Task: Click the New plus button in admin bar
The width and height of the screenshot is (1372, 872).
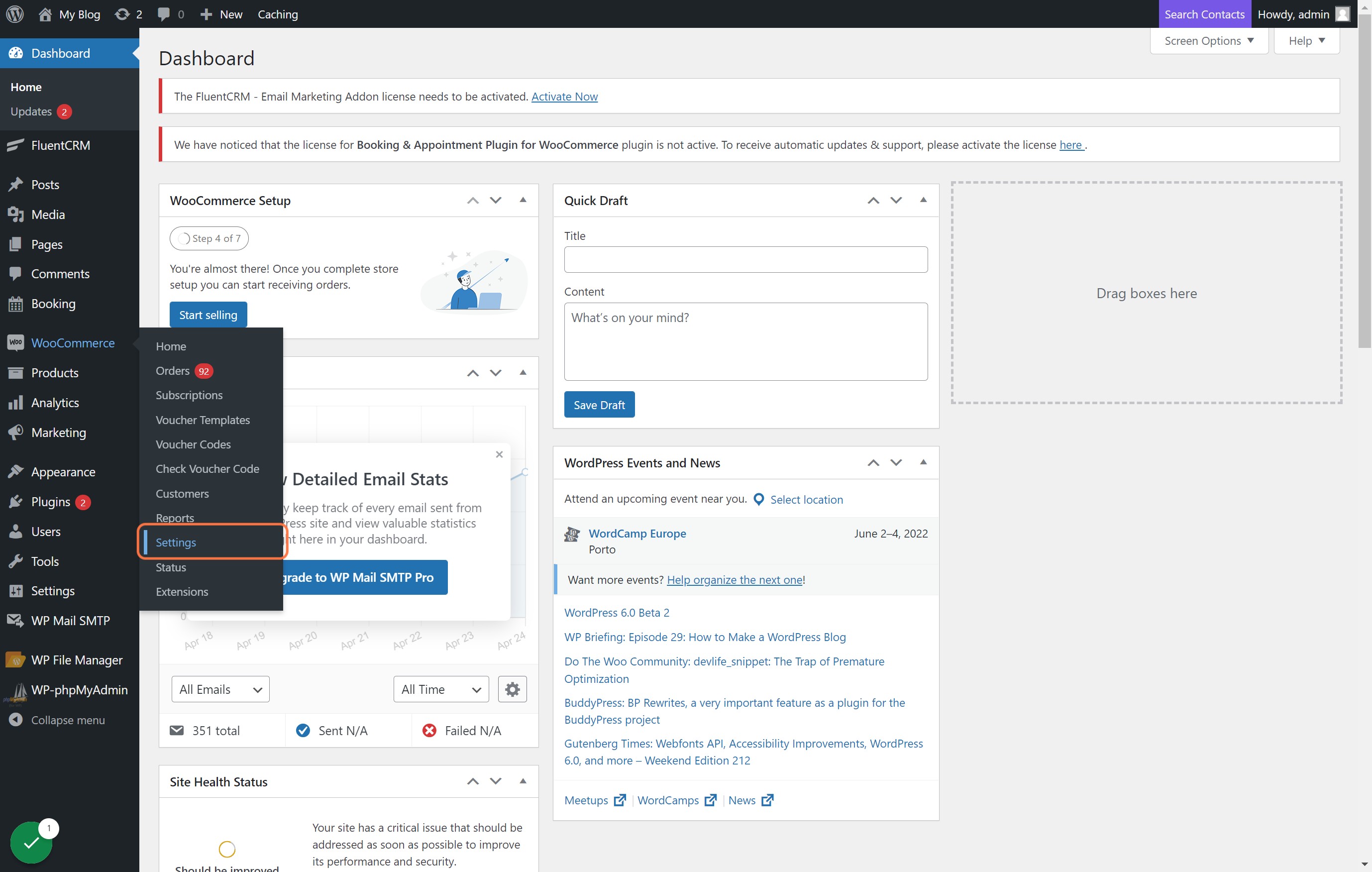Action: point(221,13)
